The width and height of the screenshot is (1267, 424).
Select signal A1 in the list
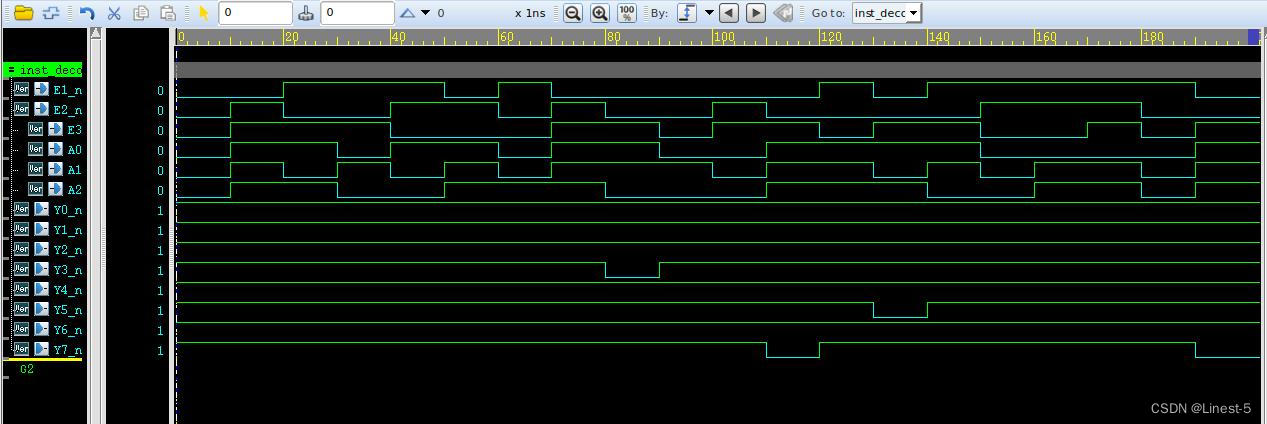tap(74, 170)
